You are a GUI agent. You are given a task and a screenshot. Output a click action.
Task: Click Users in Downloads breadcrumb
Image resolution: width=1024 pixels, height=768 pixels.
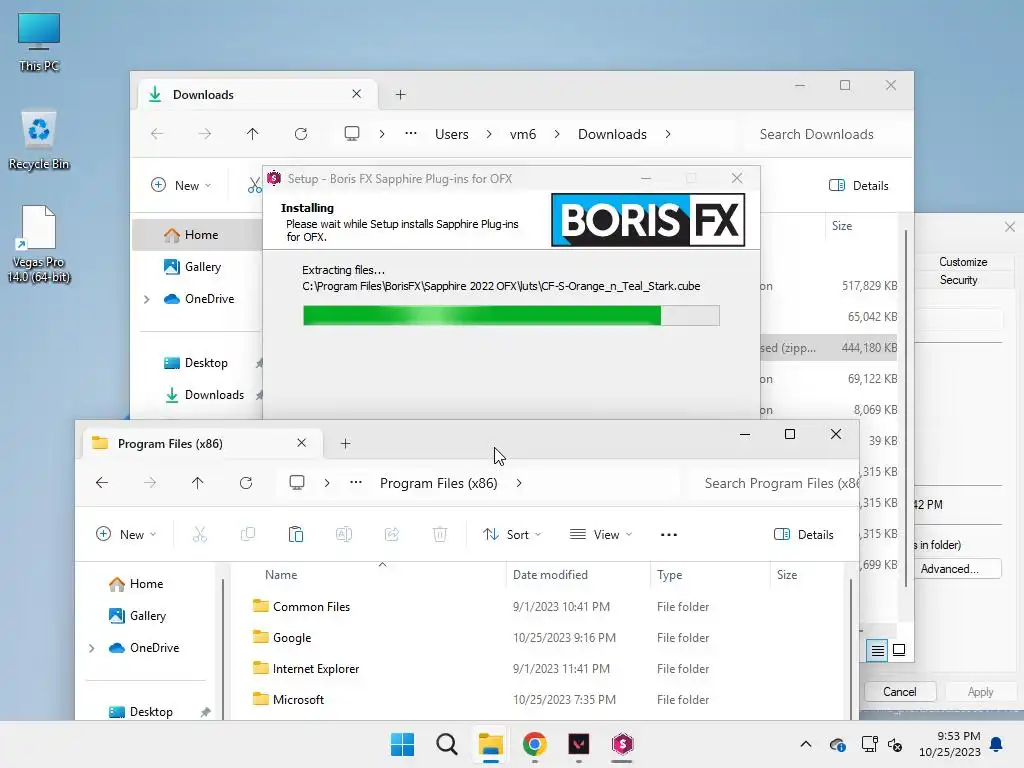452,134
